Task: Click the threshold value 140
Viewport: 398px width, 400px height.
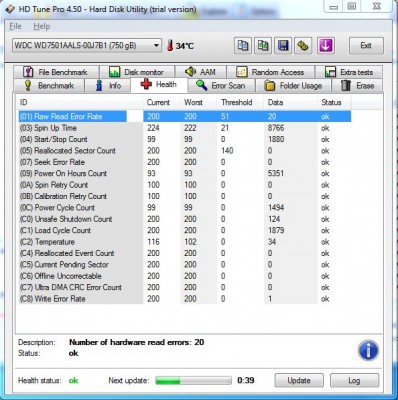Action: coord(227,151)
